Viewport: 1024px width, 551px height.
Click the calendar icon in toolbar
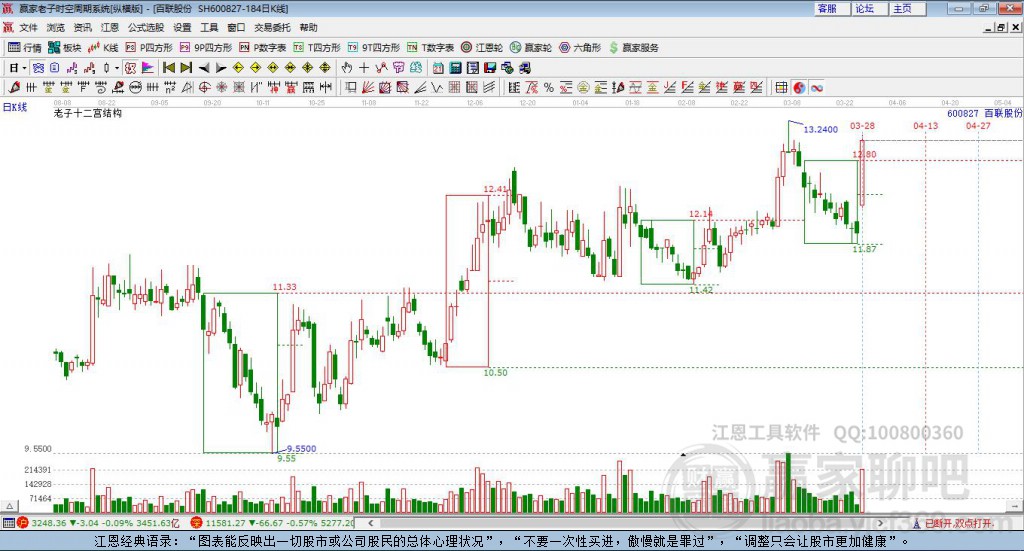pyautogui.click(x=438, y=68)
